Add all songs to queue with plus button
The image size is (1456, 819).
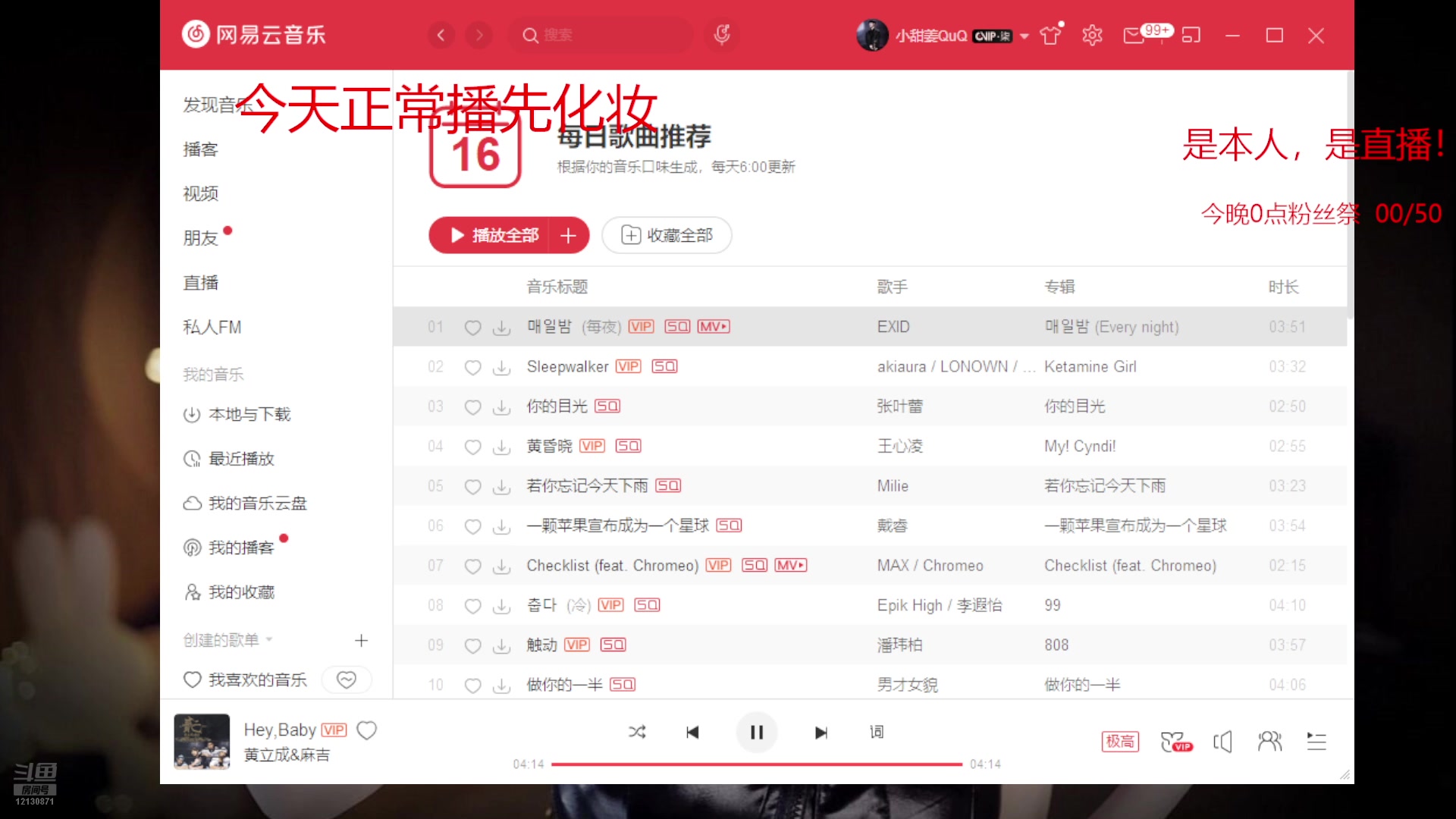[x=569, y=235]
